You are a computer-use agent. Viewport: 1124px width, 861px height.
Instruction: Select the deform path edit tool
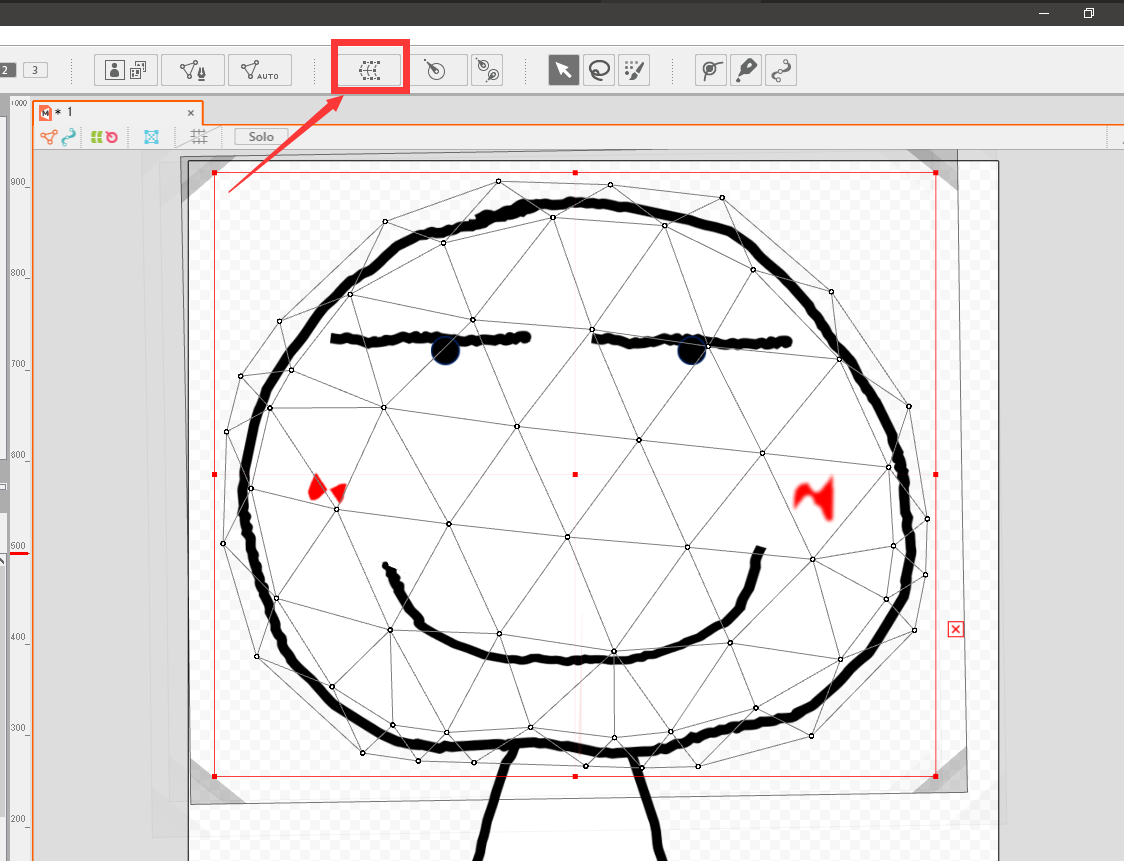point(780,70)
